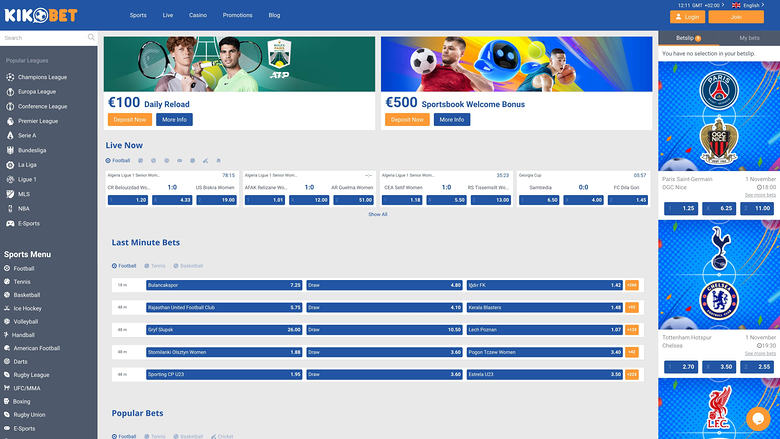
Task: Click the search magnifier icon
Action: [91, 37]
